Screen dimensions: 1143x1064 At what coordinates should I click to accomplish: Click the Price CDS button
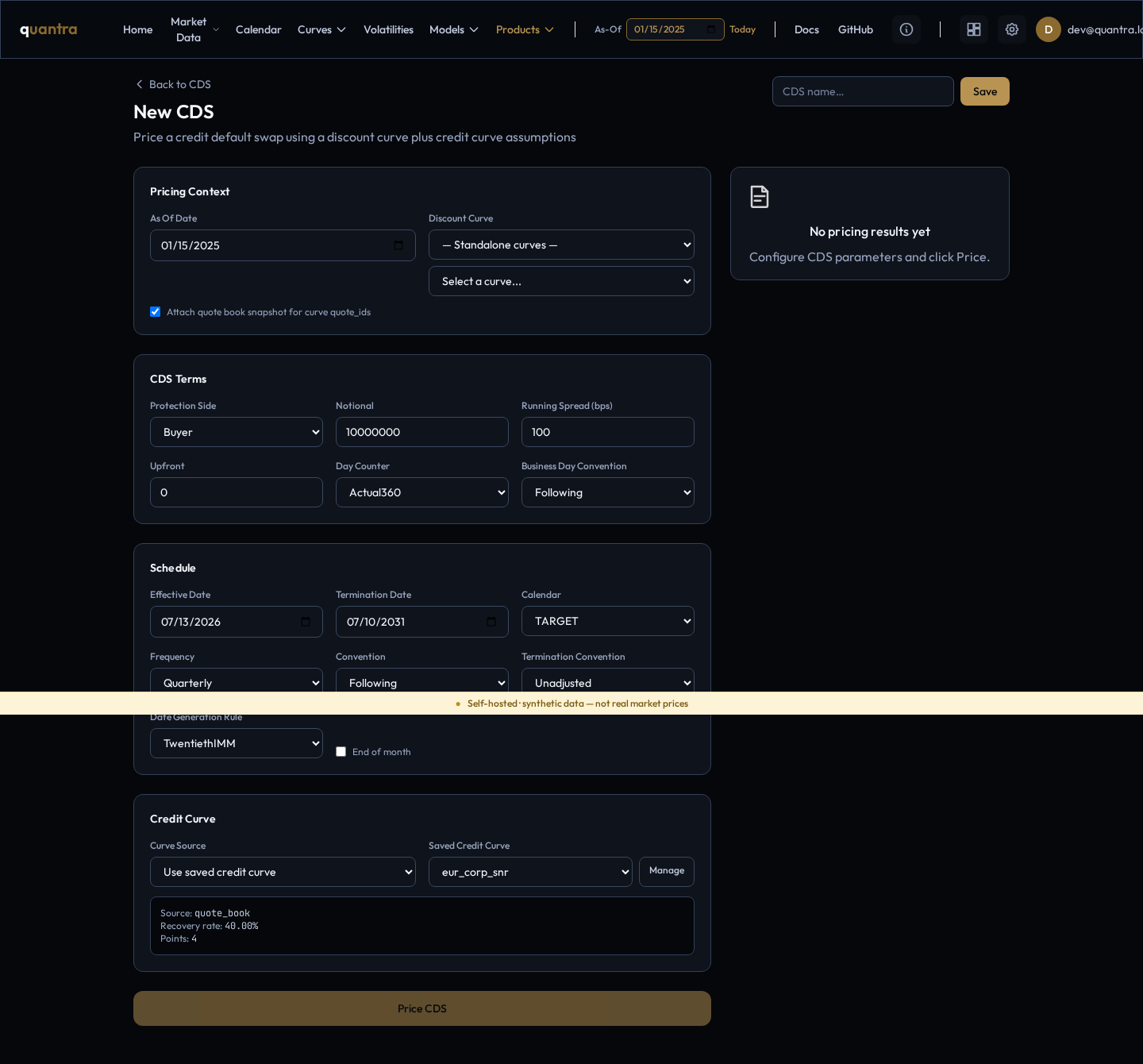pos(422,1008)
